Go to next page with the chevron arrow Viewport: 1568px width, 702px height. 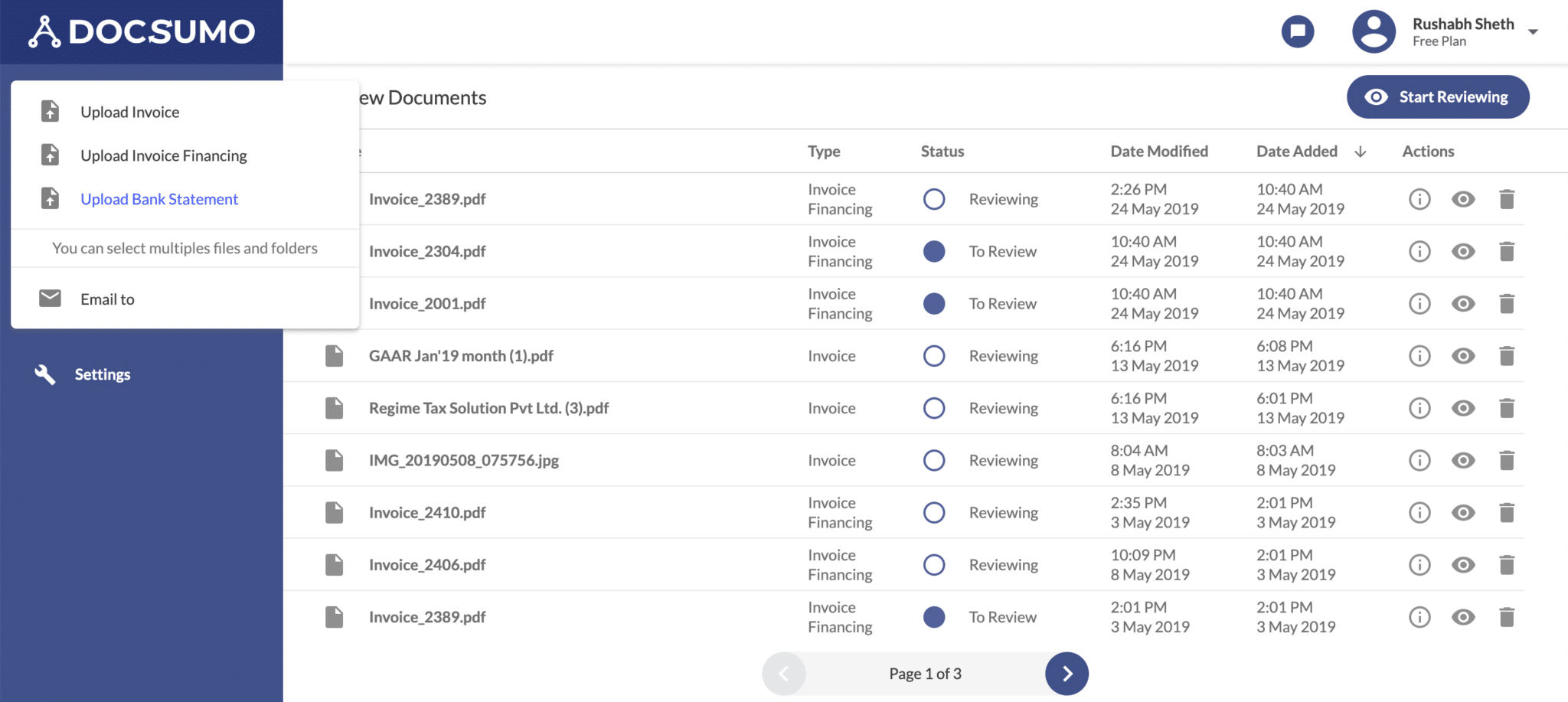pyautogui.click(x=1067, y=674)
